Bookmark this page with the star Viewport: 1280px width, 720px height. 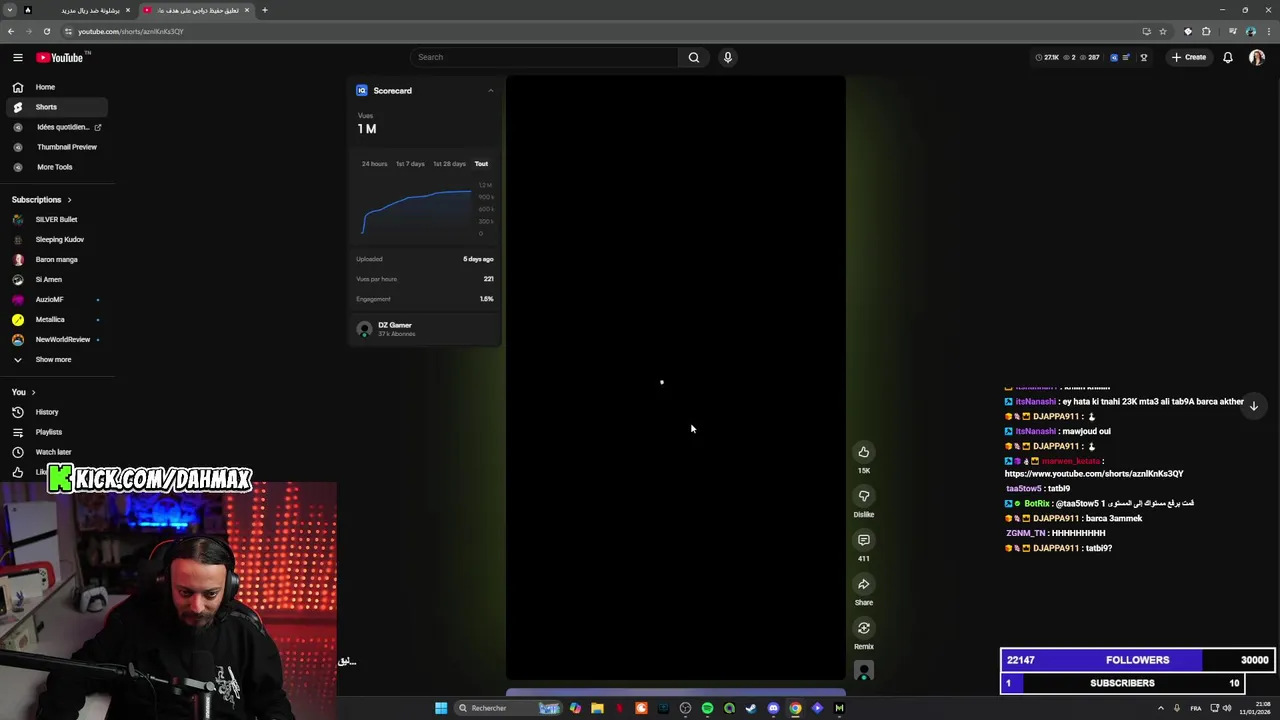pos(1162,31)
